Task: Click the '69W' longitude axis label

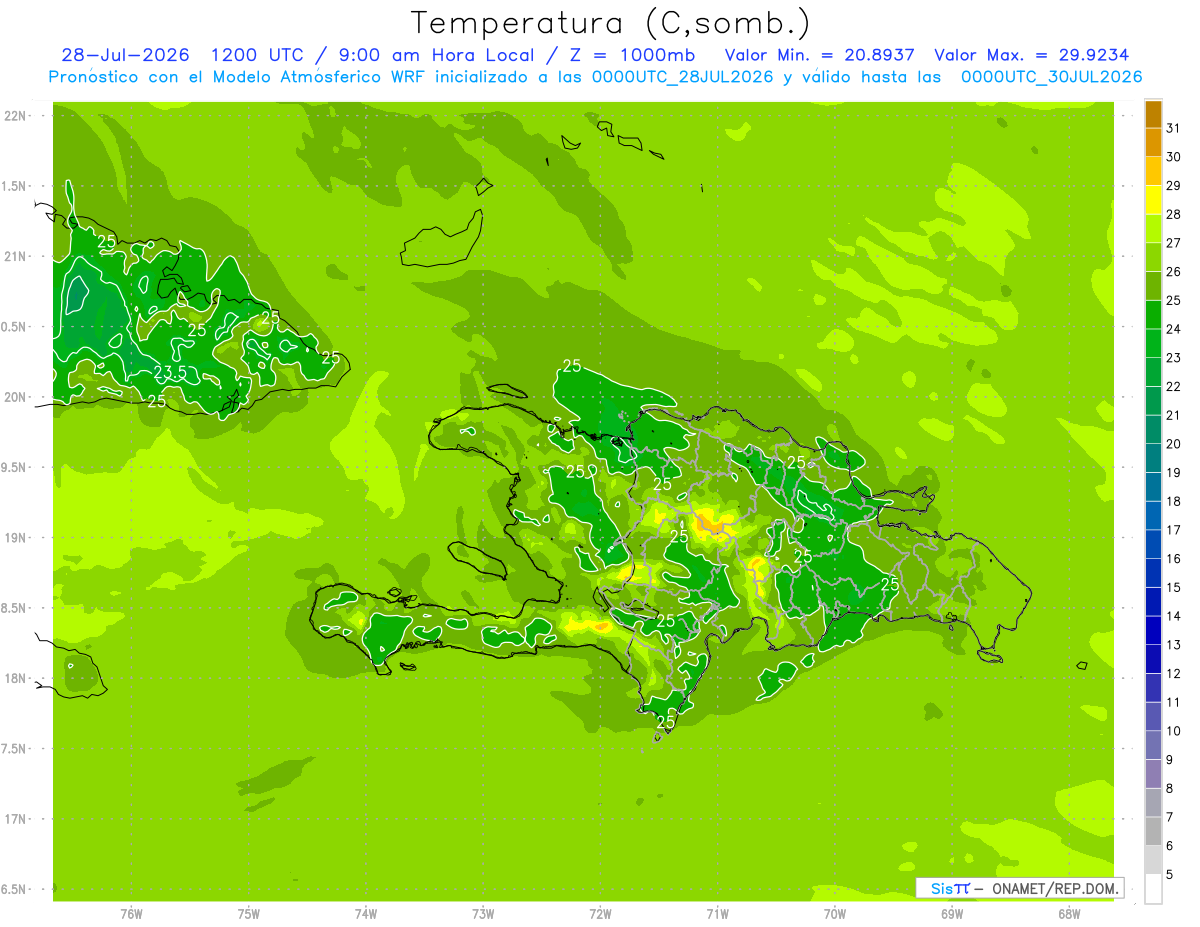Action: click(952, 914)
